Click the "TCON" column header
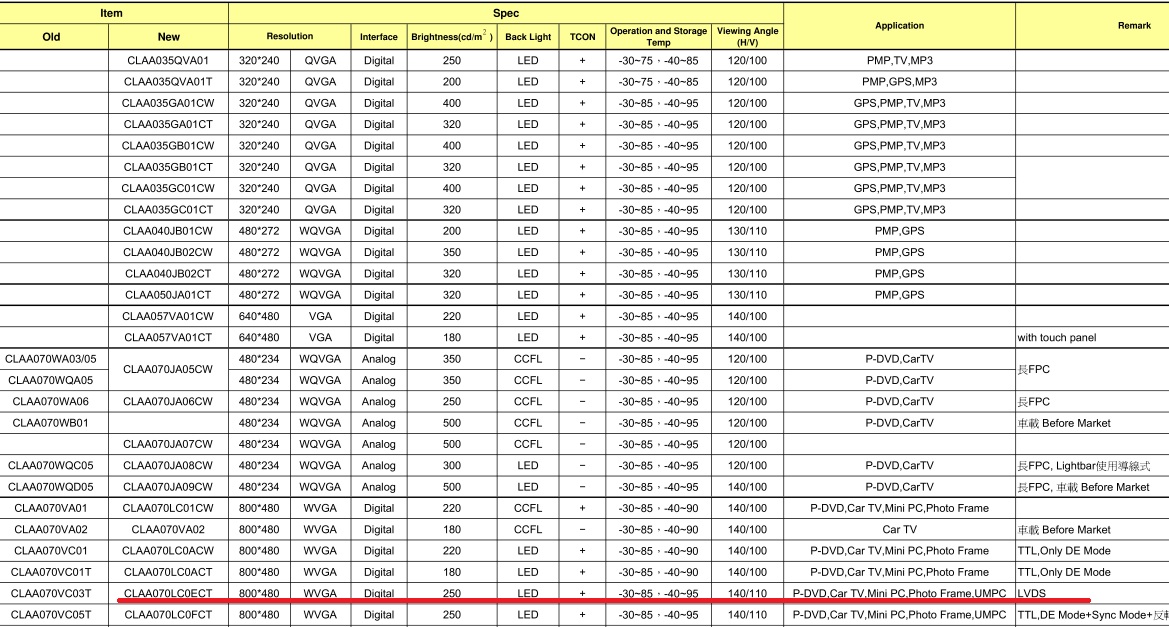Viewport: 1169px width, 627px height. 582,37
